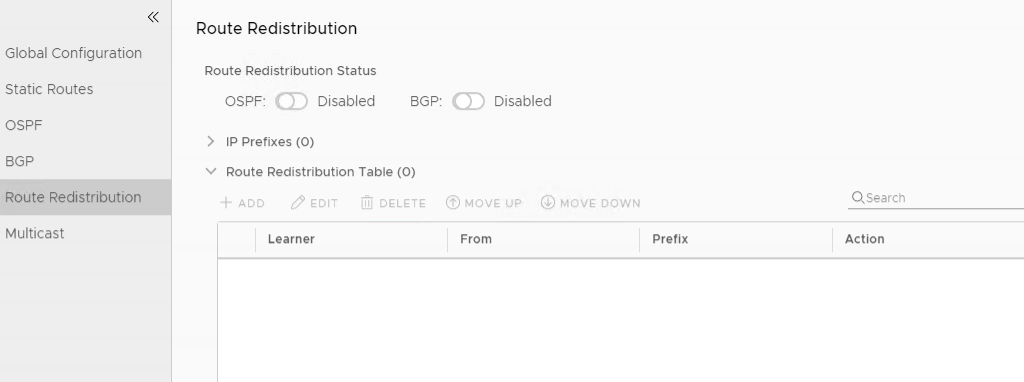Open Static Routes in sidebar
This screenshot has width=1024, height=382.
coord(49,89)
